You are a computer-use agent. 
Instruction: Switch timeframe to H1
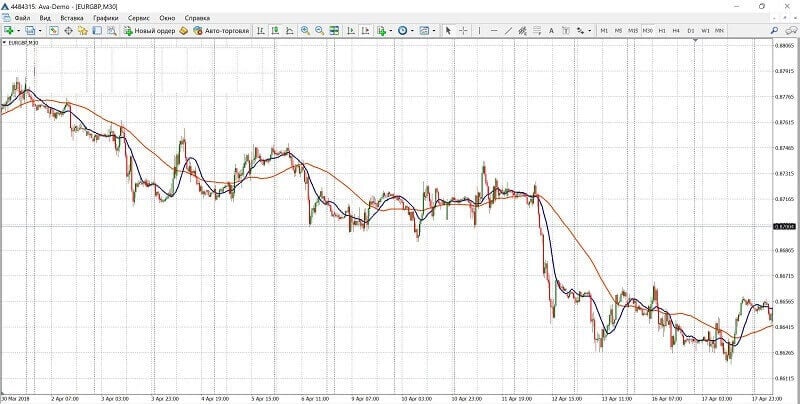(x=662, y=31)
